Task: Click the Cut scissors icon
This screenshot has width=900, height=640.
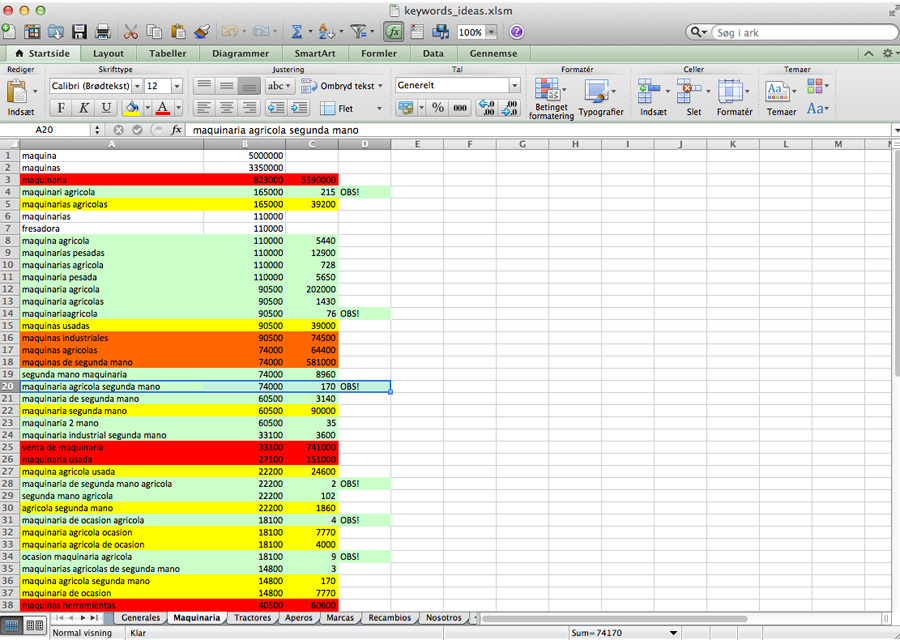Action: coord(133,32)
